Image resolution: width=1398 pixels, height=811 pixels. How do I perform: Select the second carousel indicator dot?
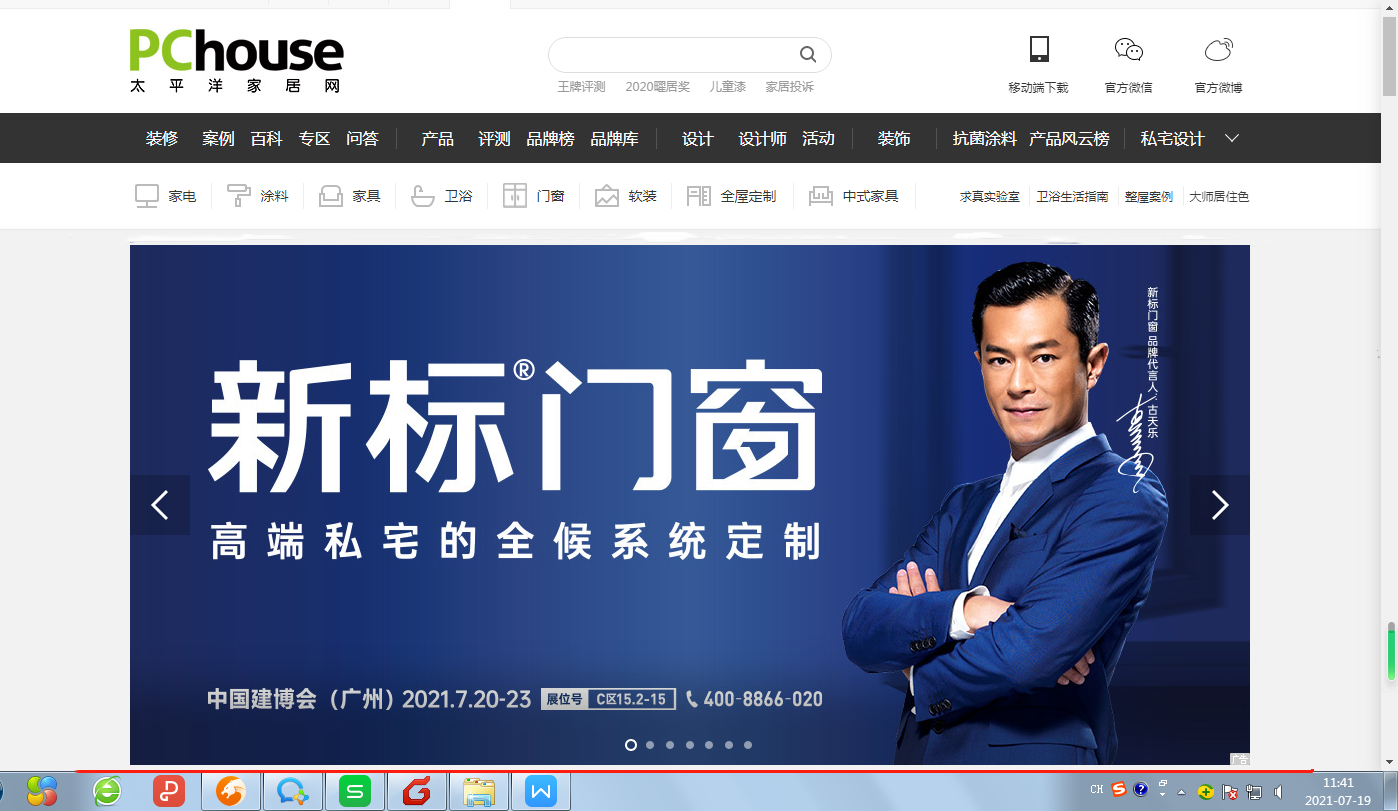click(x=650, y=745)
